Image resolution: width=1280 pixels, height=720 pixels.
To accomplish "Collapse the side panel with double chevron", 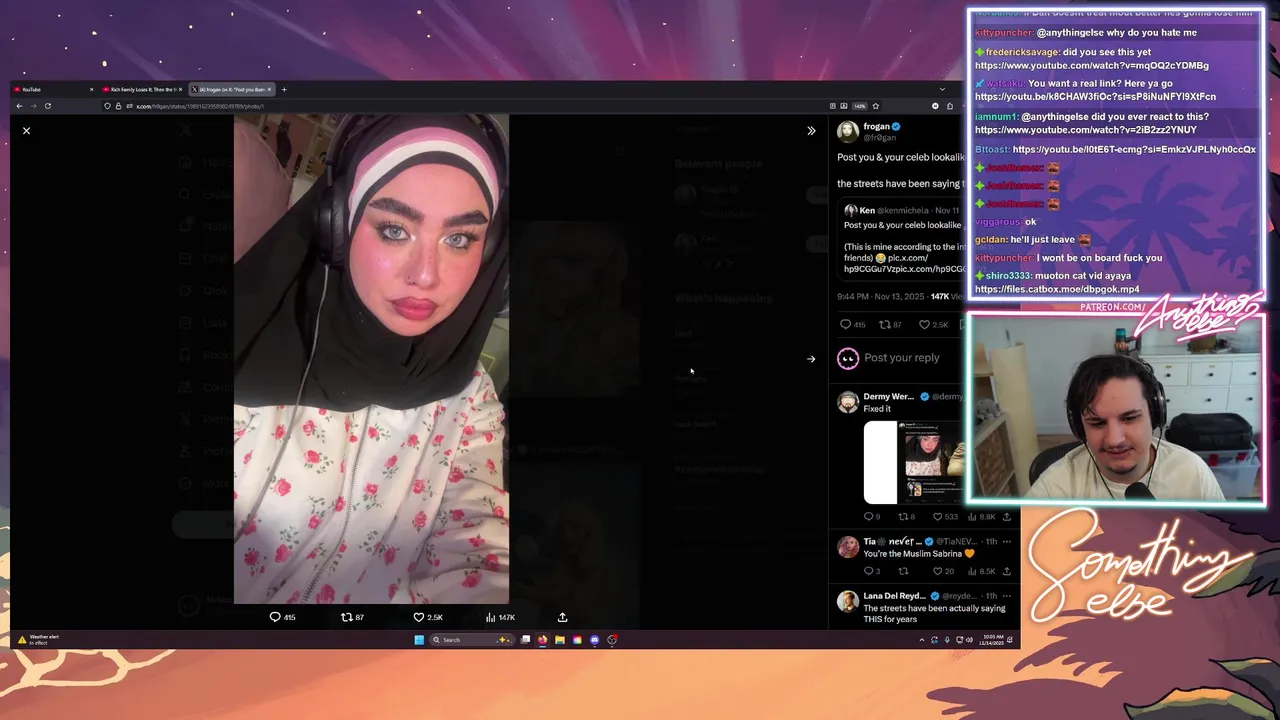I will [x=811, y=131].
